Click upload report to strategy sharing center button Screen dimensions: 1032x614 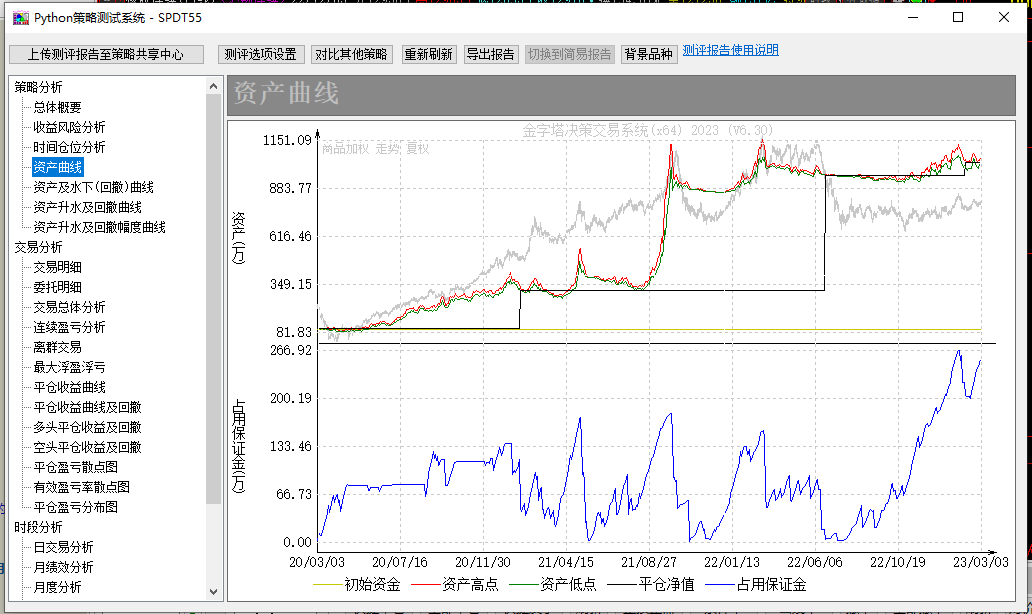(x=106, y=54)
